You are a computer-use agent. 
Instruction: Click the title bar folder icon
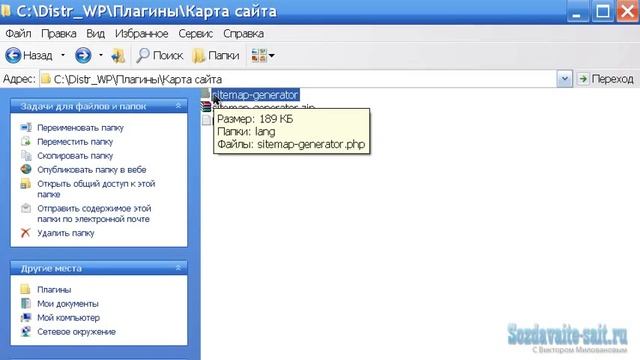coord(6,11)
